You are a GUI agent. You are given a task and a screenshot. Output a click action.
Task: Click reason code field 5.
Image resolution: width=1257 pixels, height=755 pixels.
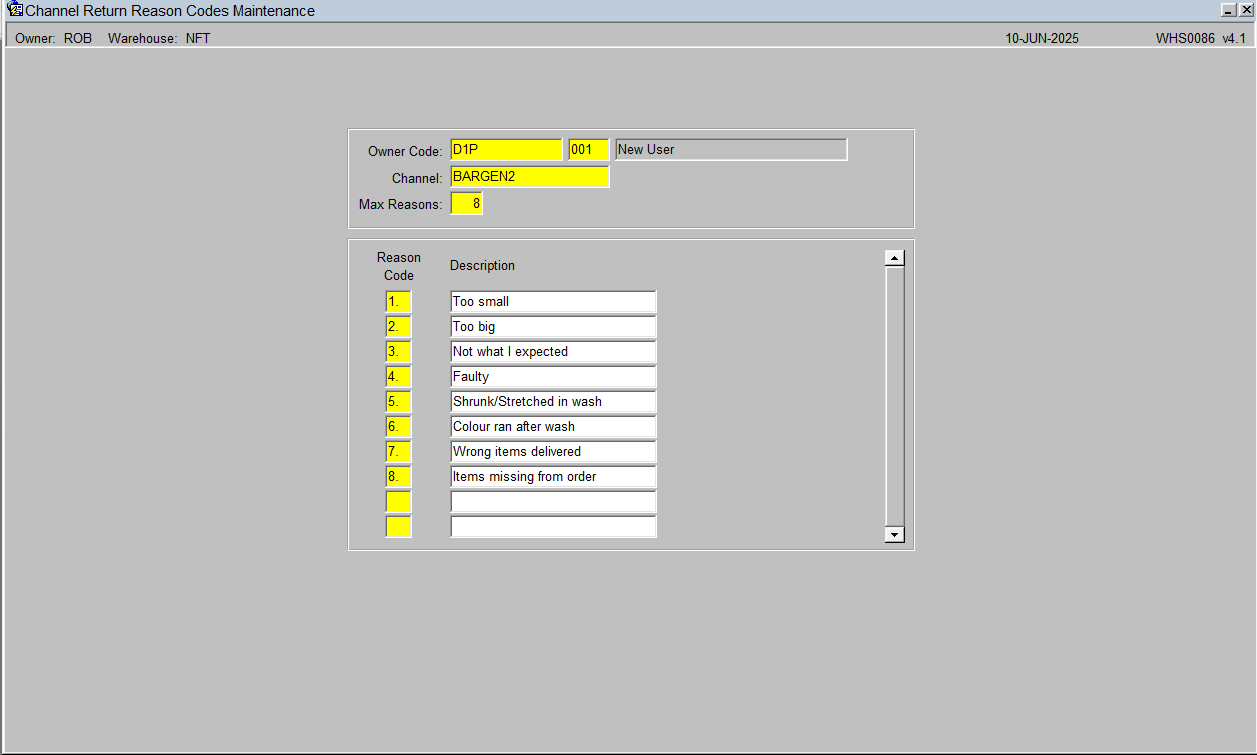coord(398,402)
